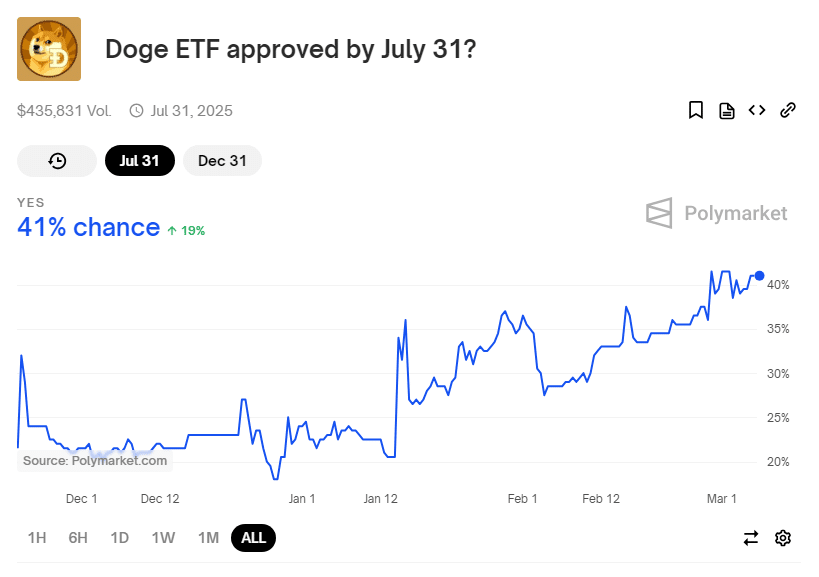Screen dimensions: 819x577
Task: Open the market rules document icon
Action: (x=727, y=111)
